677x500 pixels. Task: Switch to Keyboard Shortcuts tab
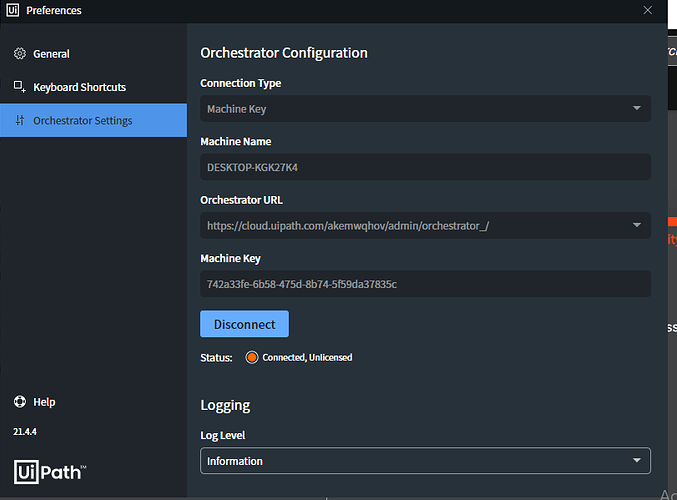pos(80,87)
